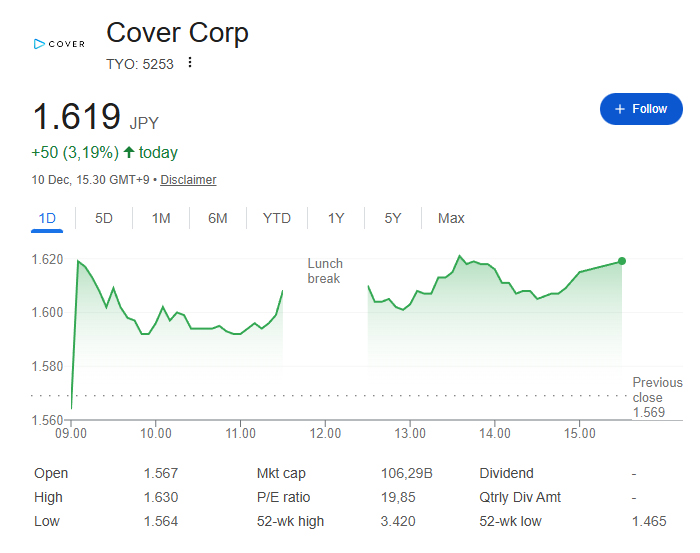Screen dimensions: 700x553
Task: Show the YTD chart range
Action: 276,218
